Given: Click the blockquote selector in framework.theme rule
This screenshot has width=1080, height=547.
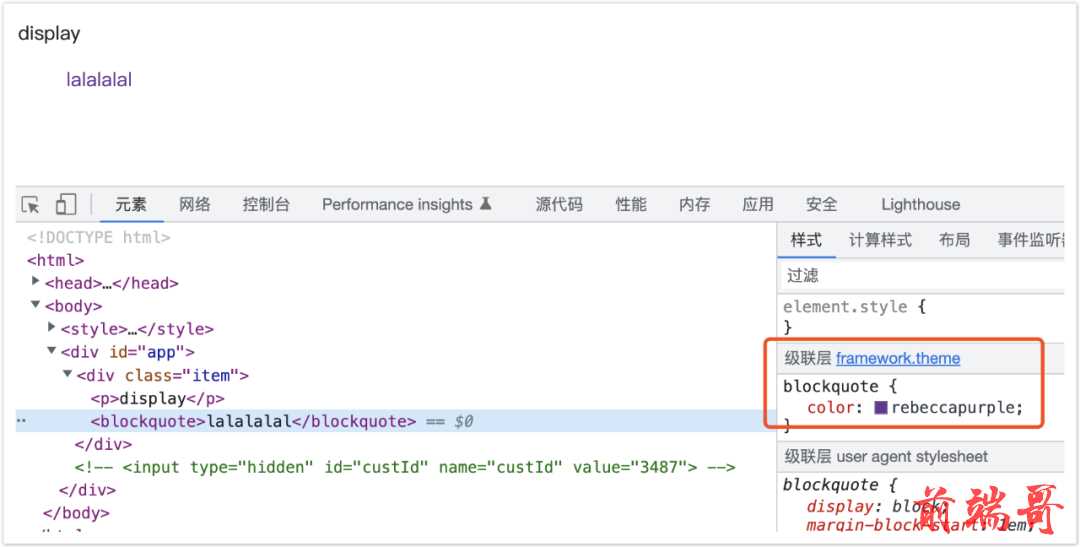Looking at the screenshot, I should coord(831,386).
